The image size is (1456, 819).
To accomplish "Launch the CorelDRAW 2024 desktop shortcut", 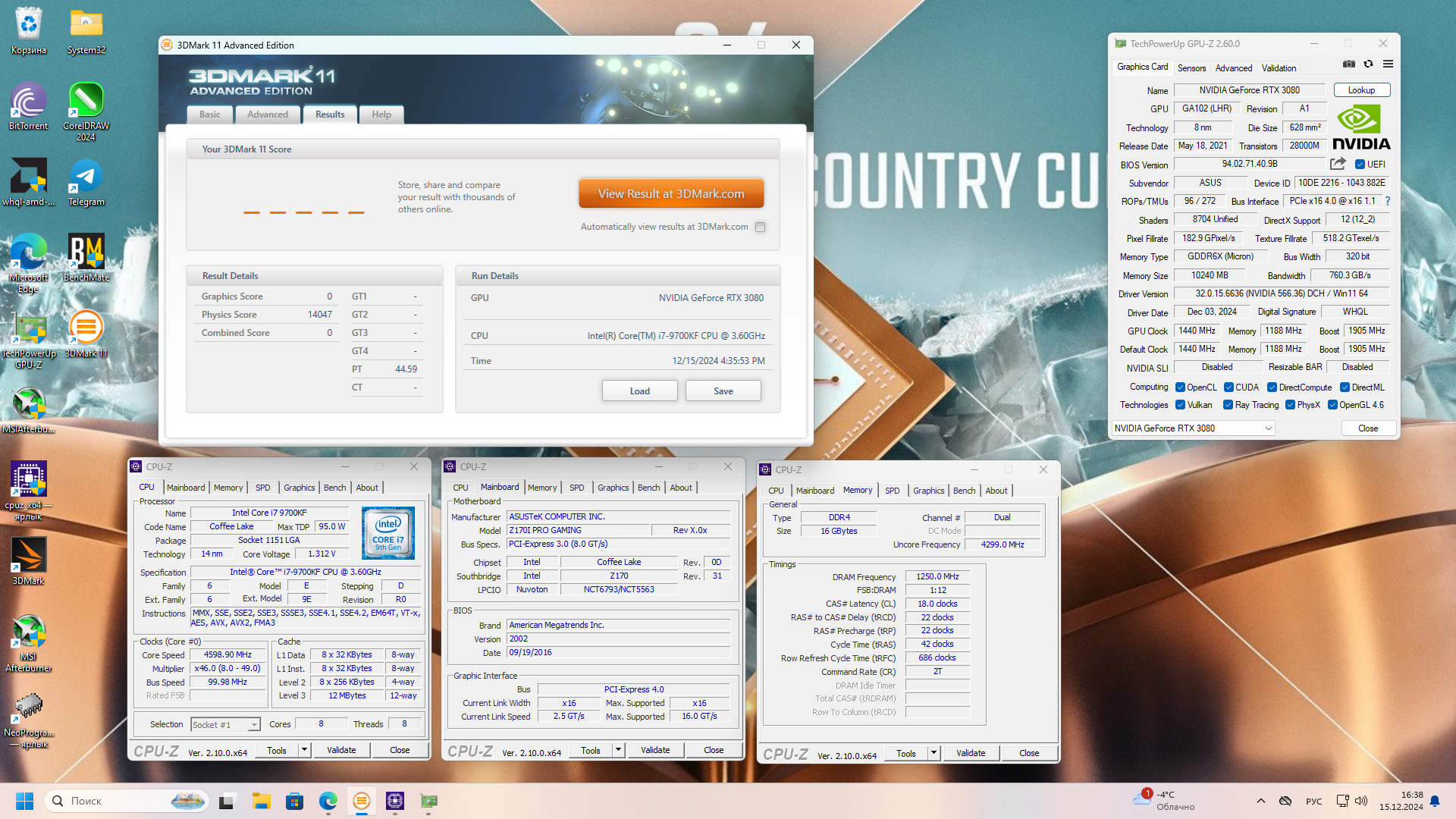I will pos(86,111).
